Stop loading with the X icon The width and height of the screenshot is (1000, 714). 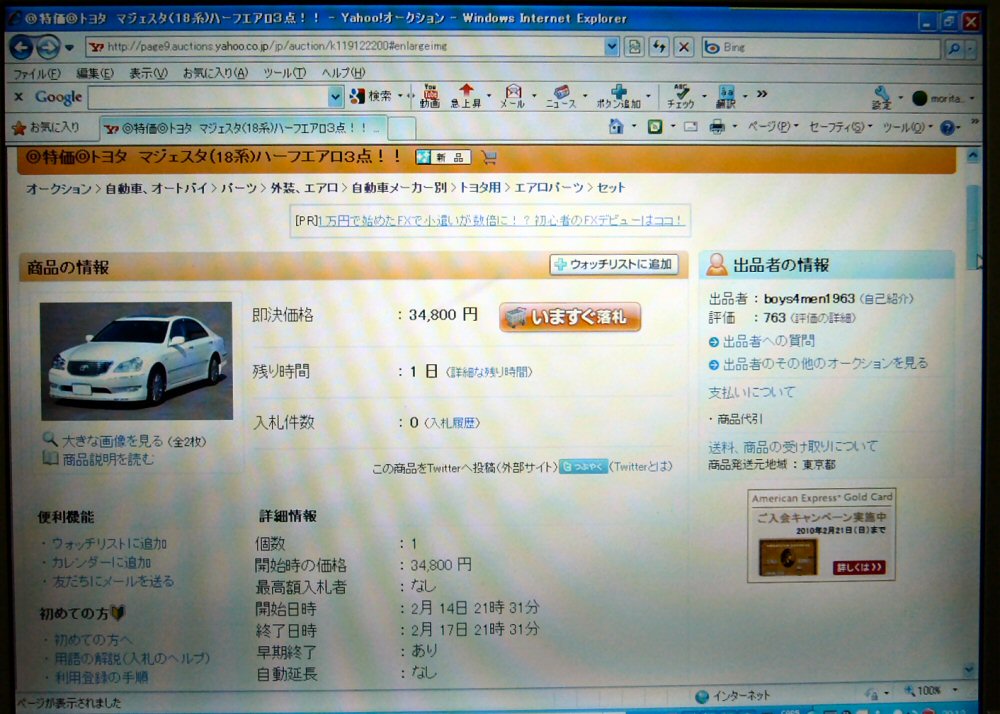pyautogui.click(x=684, y=47)
